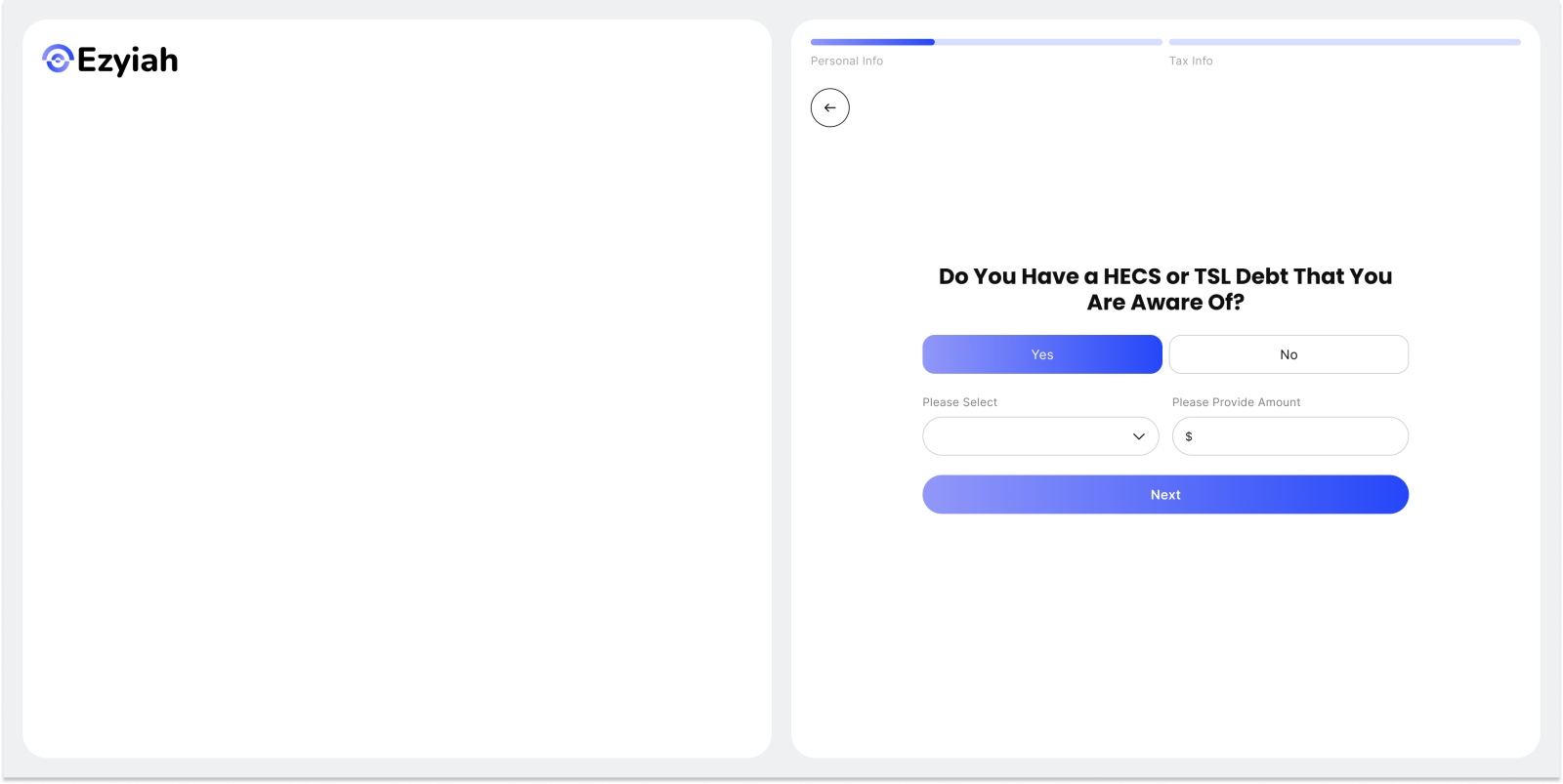Click the chevron arrow in Please Select box
Viewport: 1563px width, 784px height.
point(1138,436)
